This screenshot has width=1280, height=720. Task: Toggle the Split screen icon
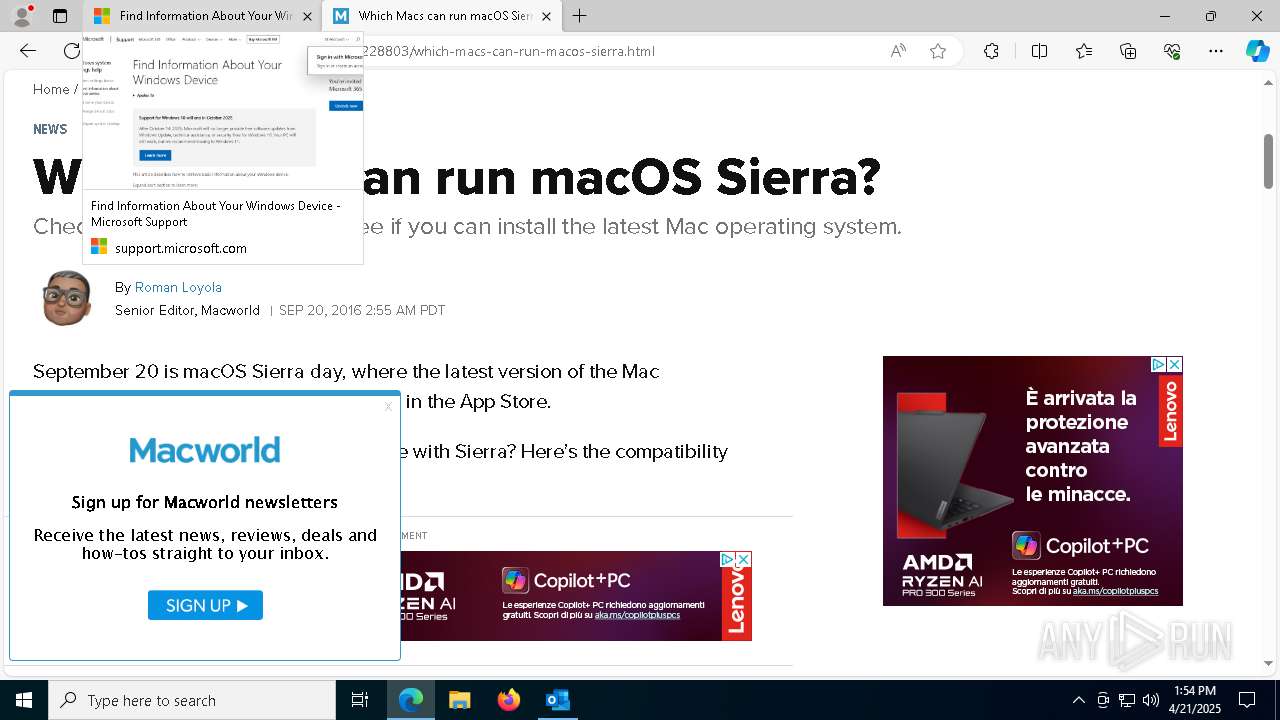click(x=1039, y=51)
